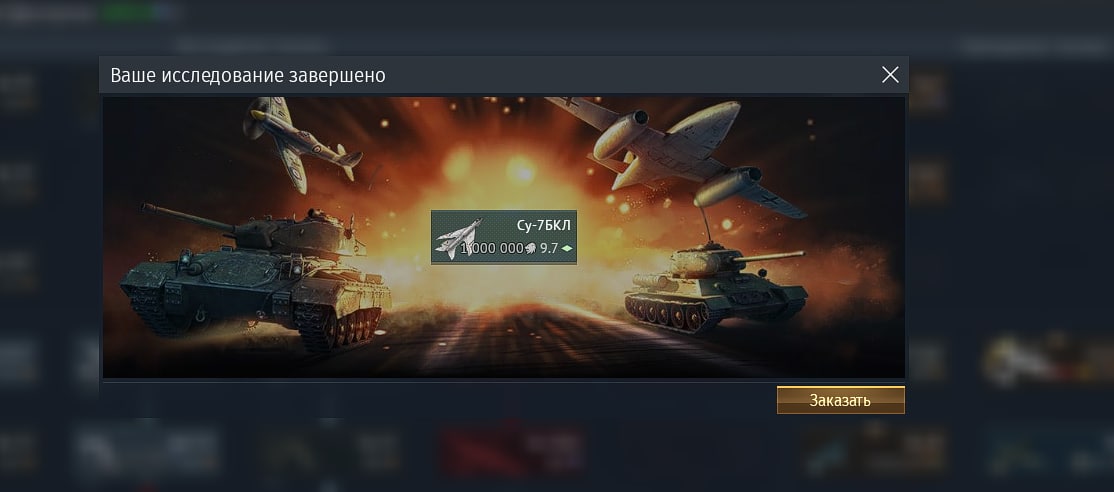Select the T-34 tank on right
The height and width of the screenshot is (492, 1114).
[x=715, y=284]
